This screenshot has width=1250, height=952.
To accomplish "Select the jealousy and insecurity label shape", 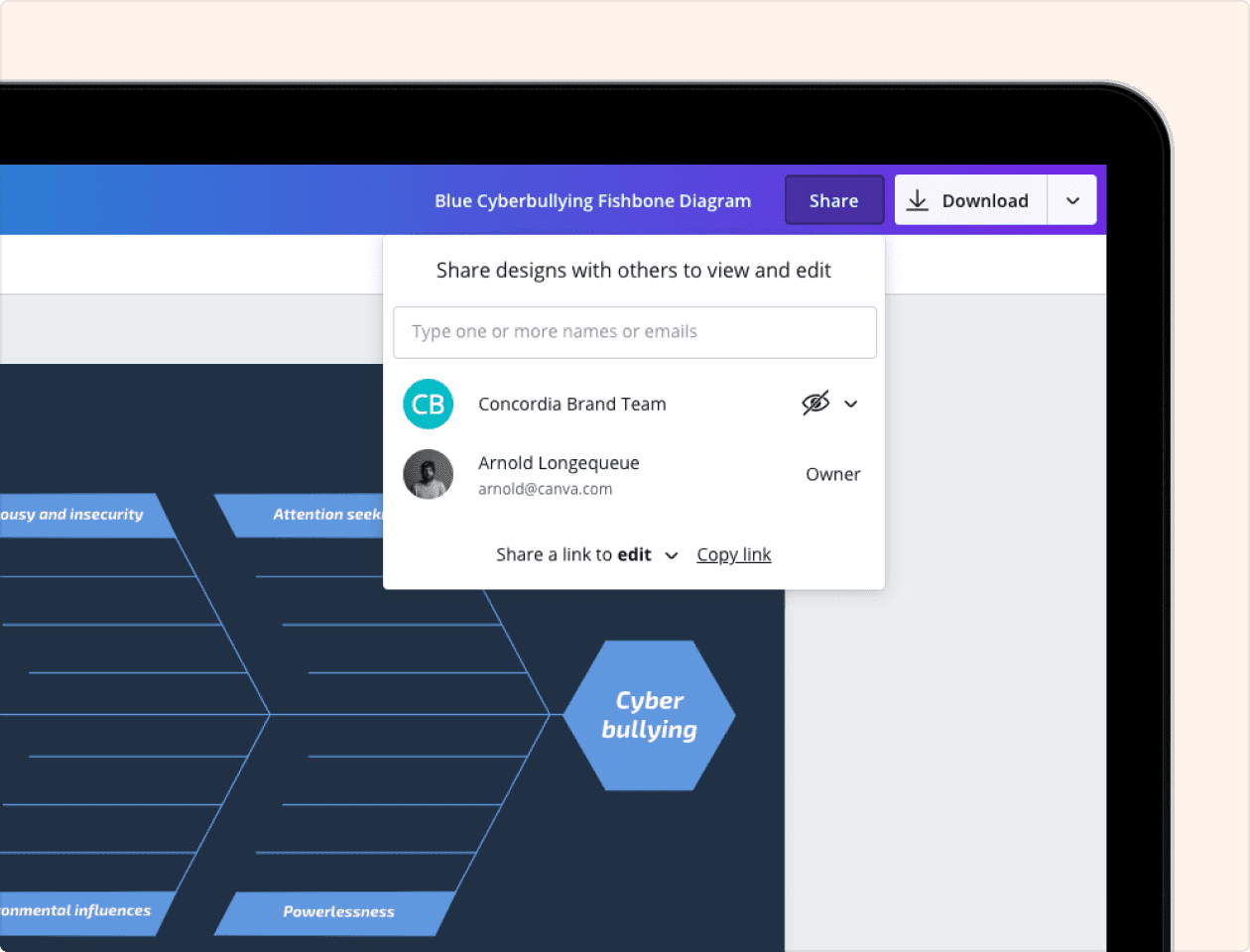I will click(x=81, y=515).
